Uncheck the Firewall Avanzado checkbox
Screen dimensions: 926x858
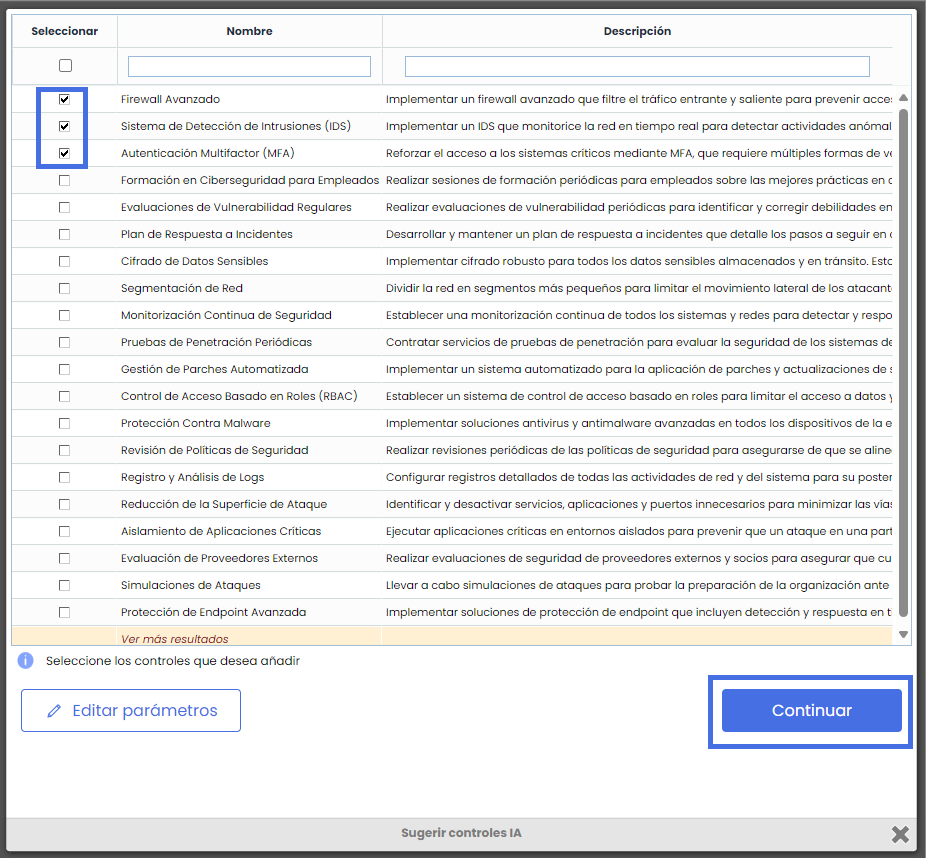coord(64,100)
